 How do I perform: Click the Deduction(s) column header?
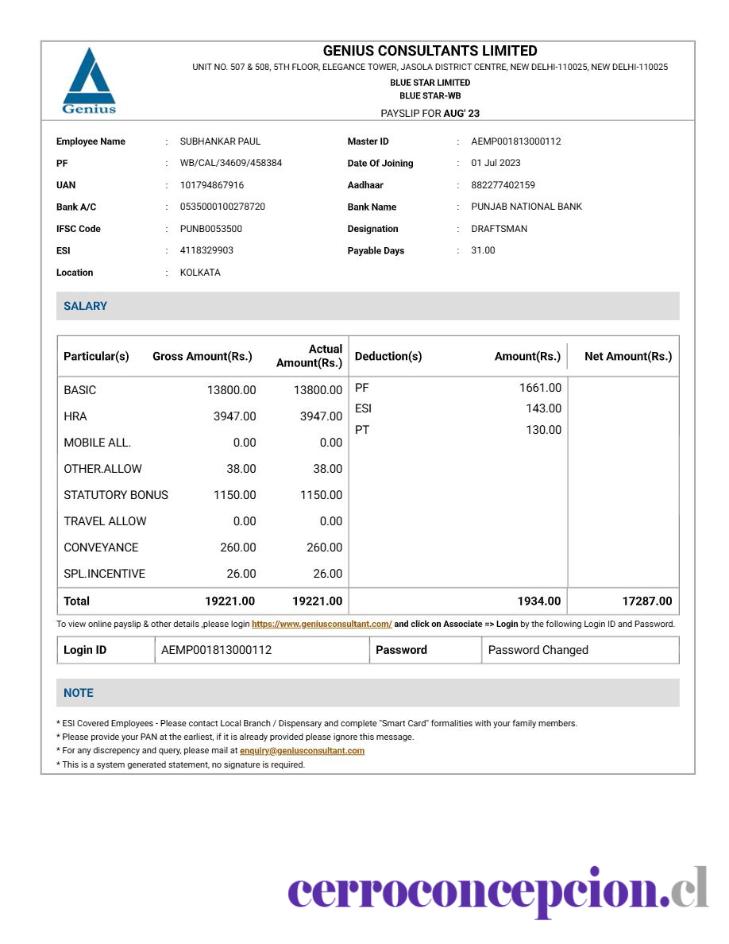pos(388,356)
